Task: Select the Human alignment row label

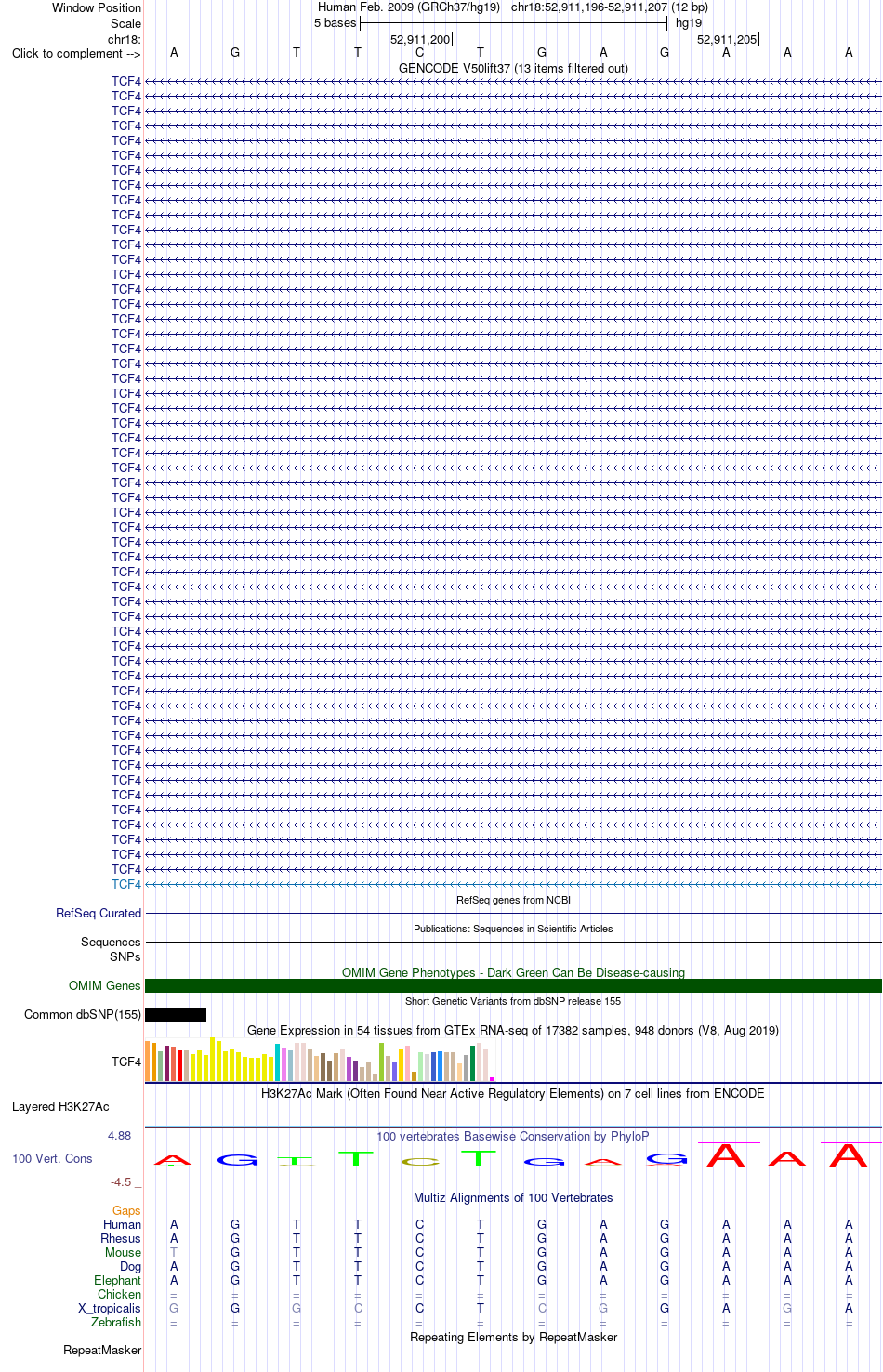Action: tap(122, 1224)
